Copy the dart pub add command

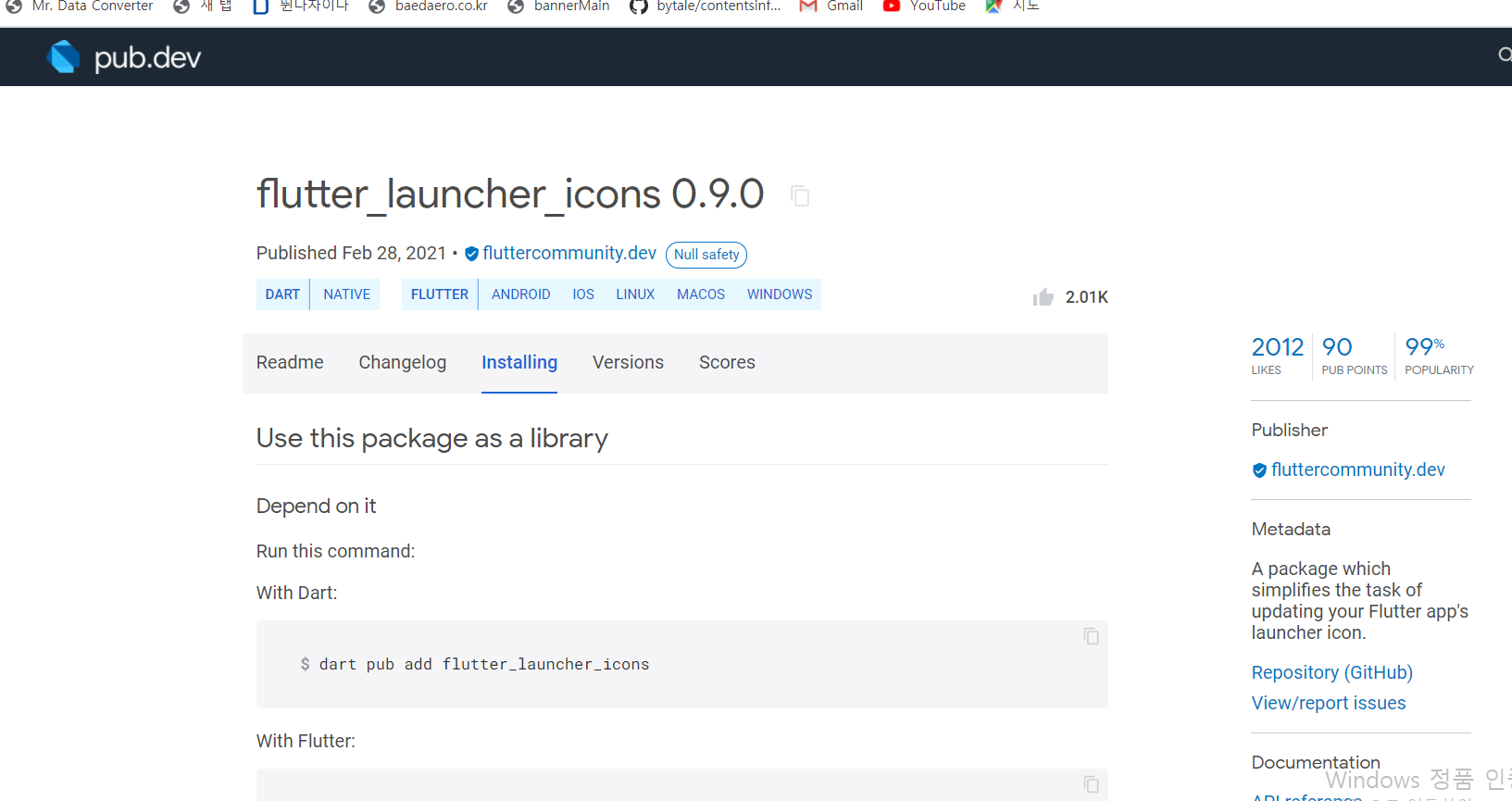(1092, 636)
